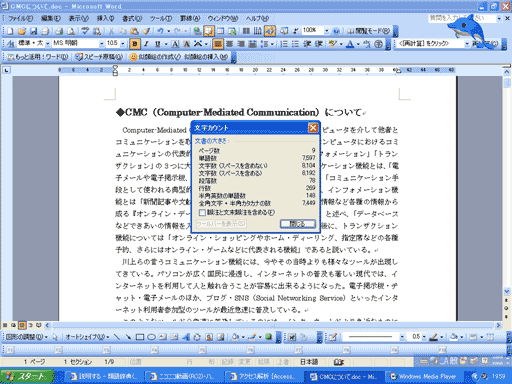
Task: Open the File menu
Action: coord(21,18)
